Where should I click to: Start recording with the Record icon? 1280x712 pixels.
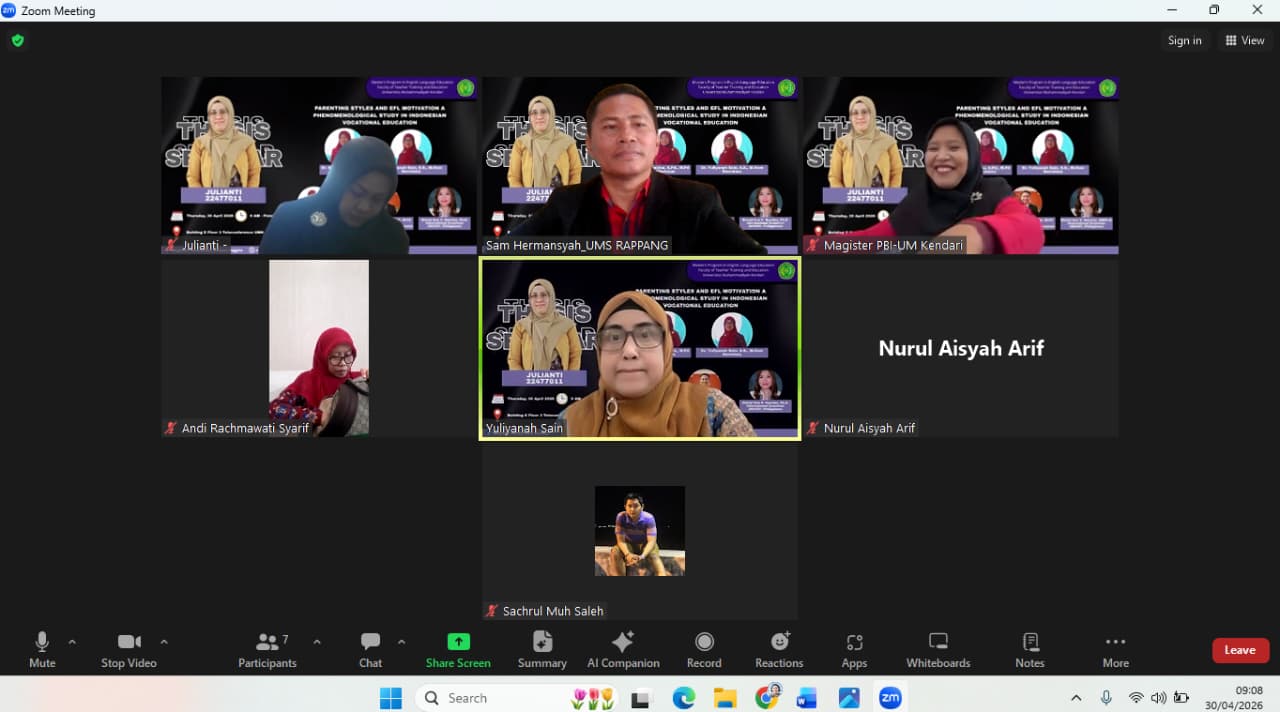704,649
